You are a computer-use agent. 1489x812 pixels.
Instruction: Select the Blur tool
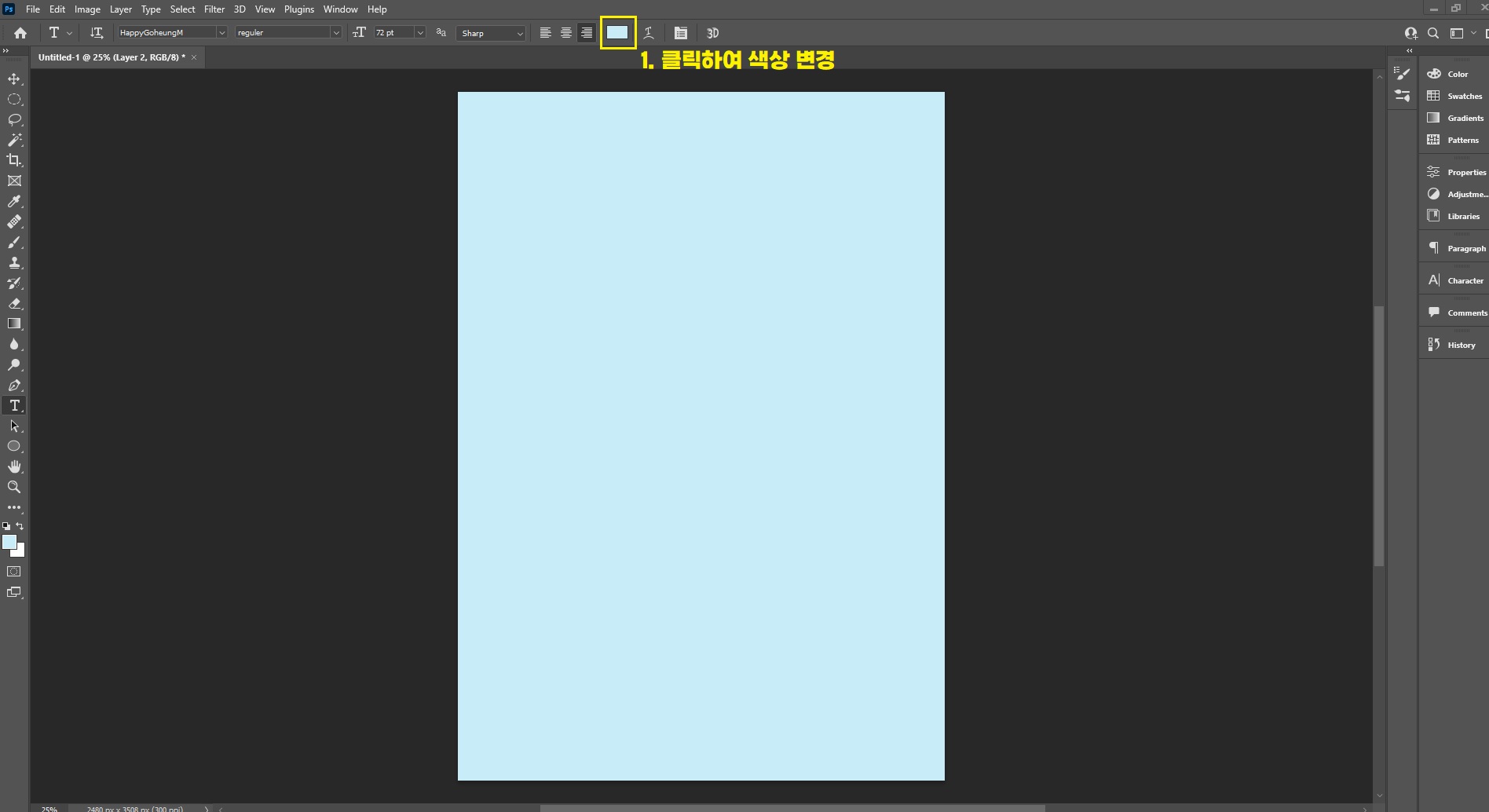pos(14,344)
